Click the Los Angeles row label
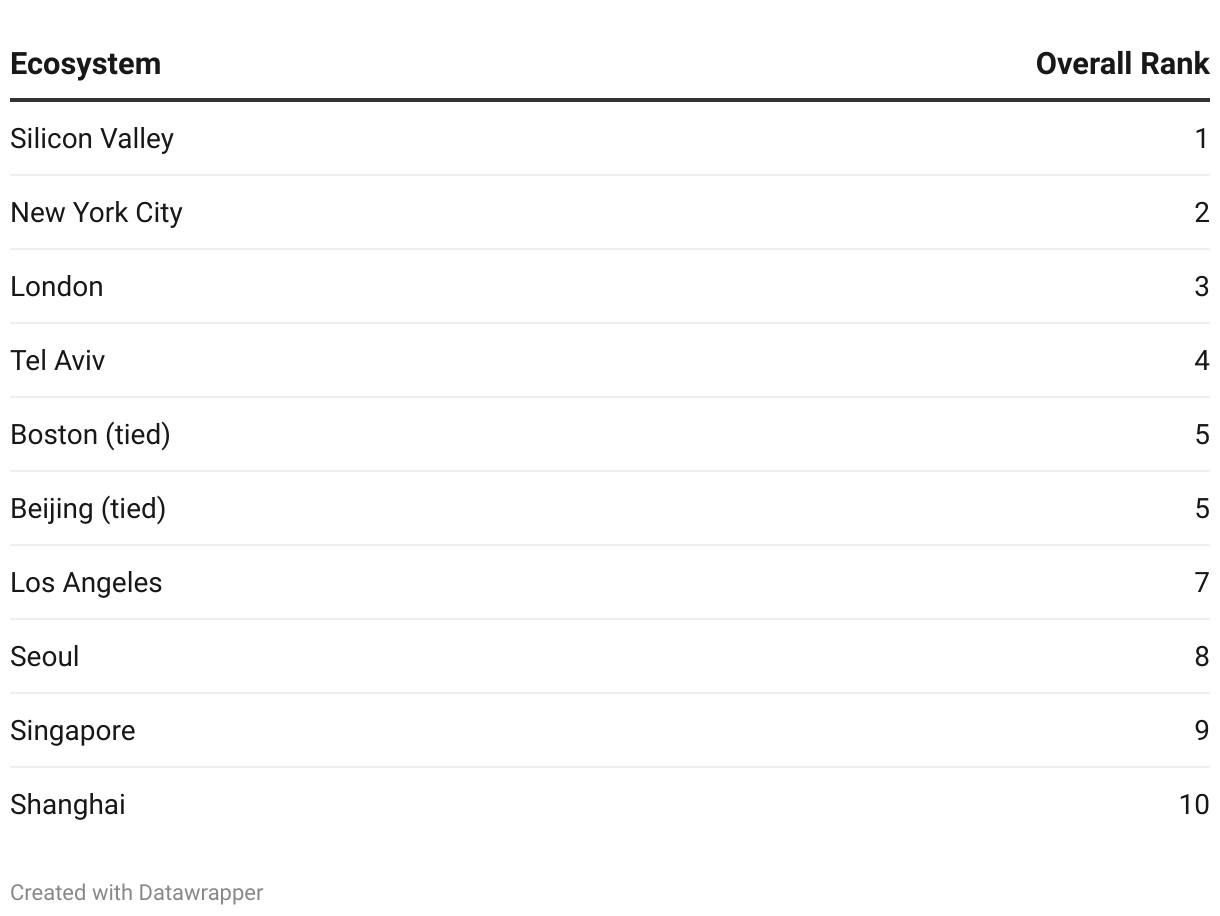This screenshot has height=916, width=1220. (x=86, y=582)
